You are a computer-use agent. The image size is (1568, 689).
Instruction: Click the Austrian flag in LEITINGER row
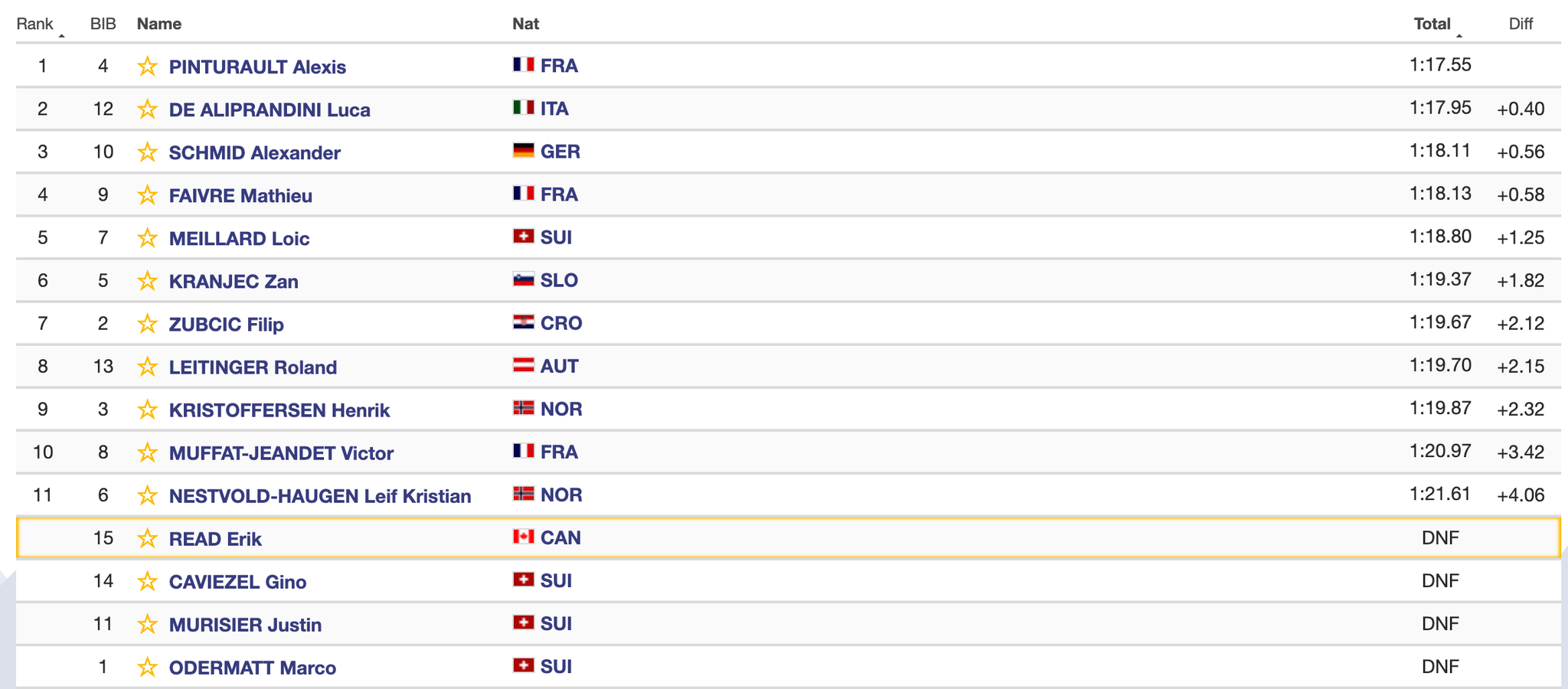click(x=524, y=365)
